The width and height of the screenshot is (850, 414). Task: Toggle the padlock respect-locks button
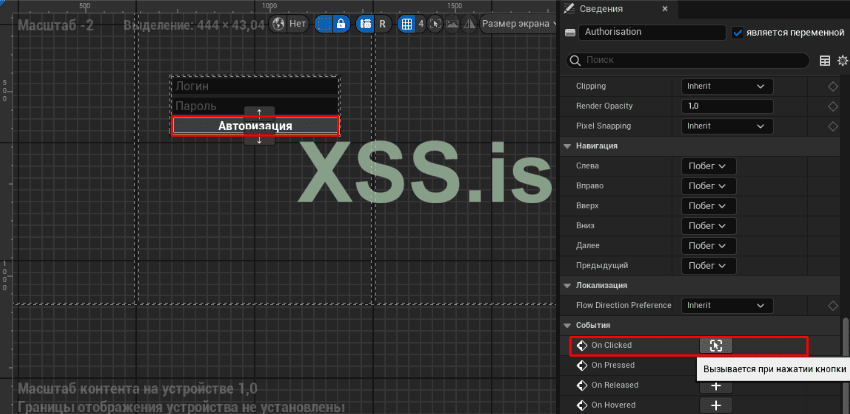click(341, 24)
